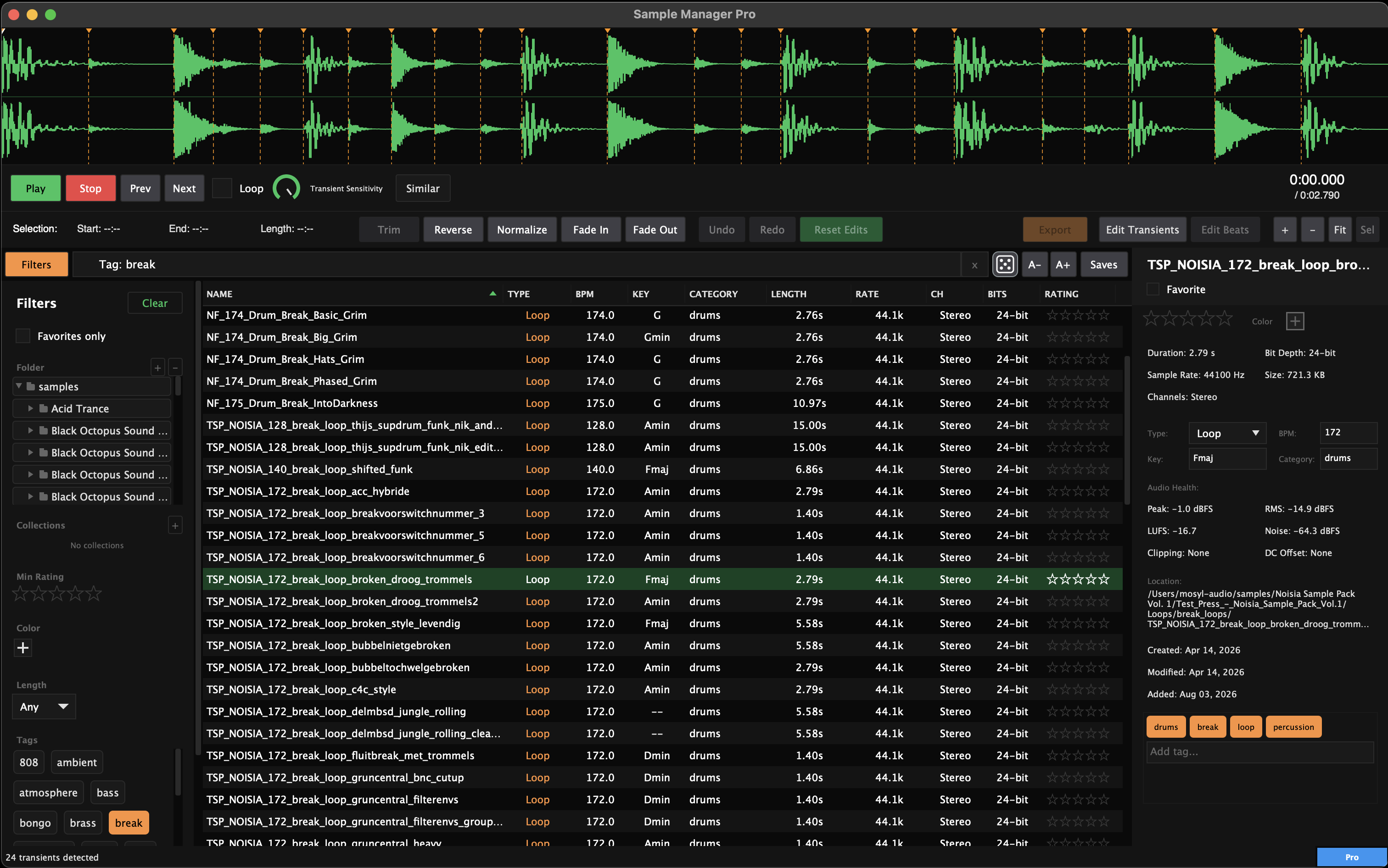Image resolution: width=1388 pixels, height=868 pixels.
Task: Sort the table by NAME column
Action: [352, 294]
